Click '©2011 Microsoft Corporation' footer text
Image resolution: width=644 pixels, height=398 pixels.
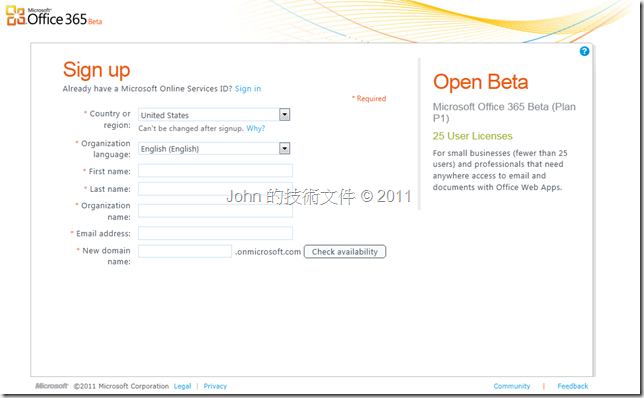(121, 386)
